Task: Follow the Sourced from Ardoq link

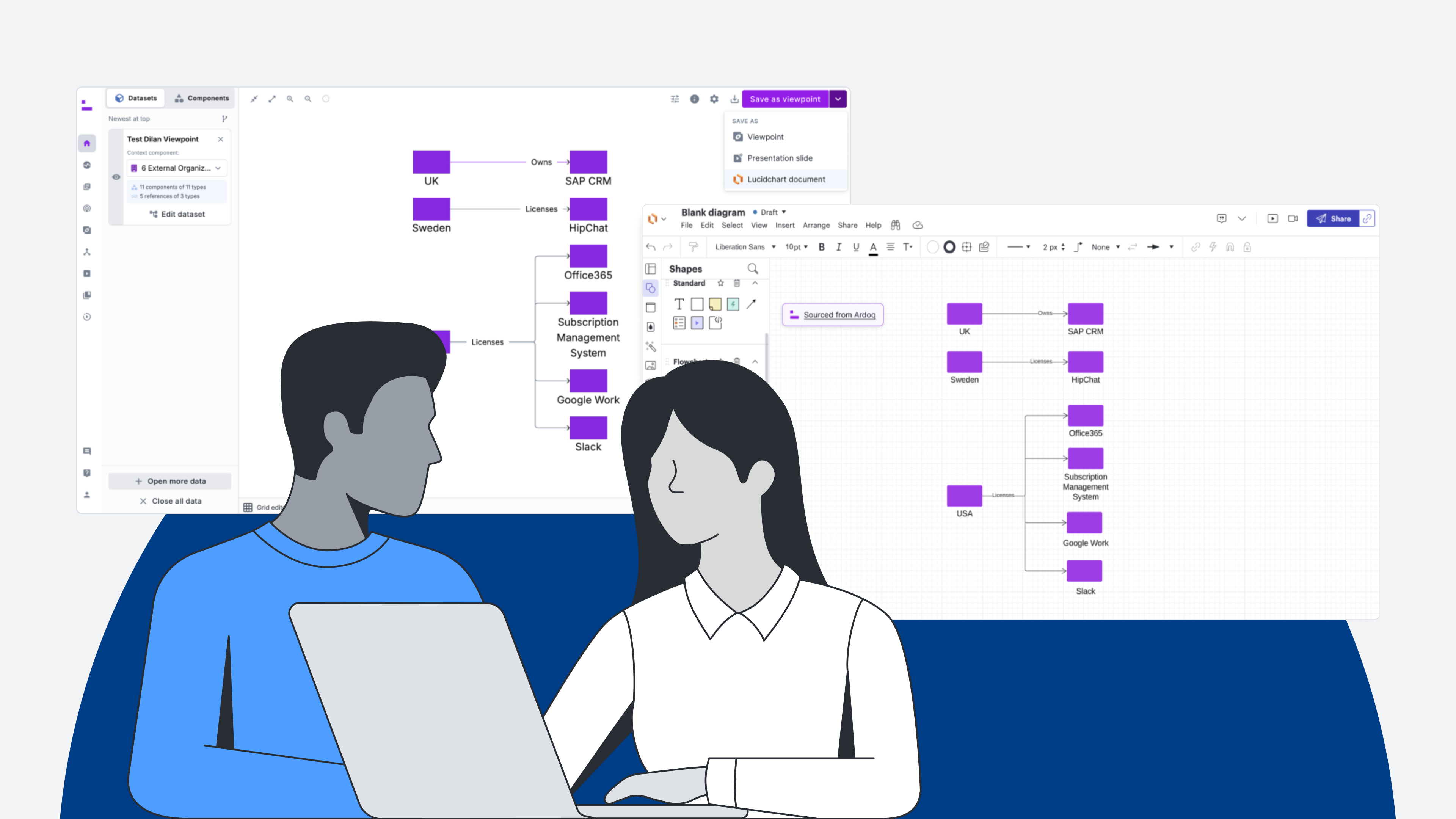Action: pos(839,315)
